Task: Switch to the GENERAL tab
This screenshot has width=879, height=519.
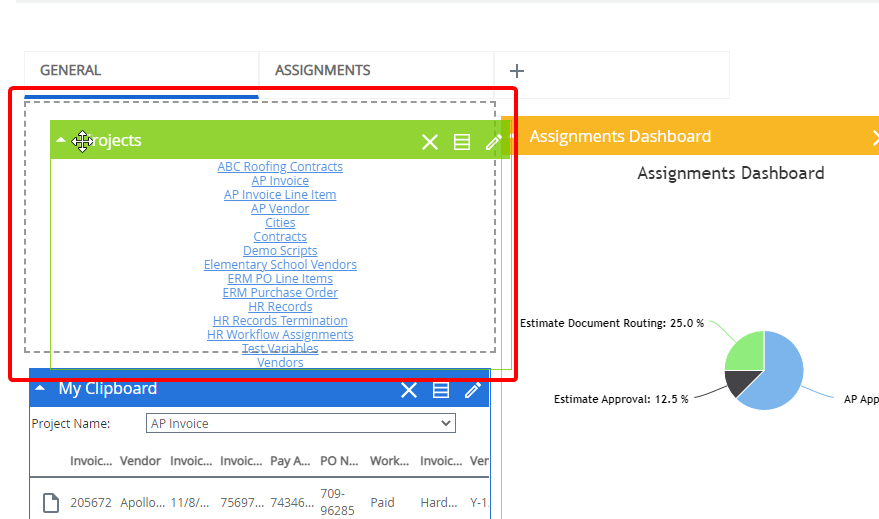Action: (70, 71)
